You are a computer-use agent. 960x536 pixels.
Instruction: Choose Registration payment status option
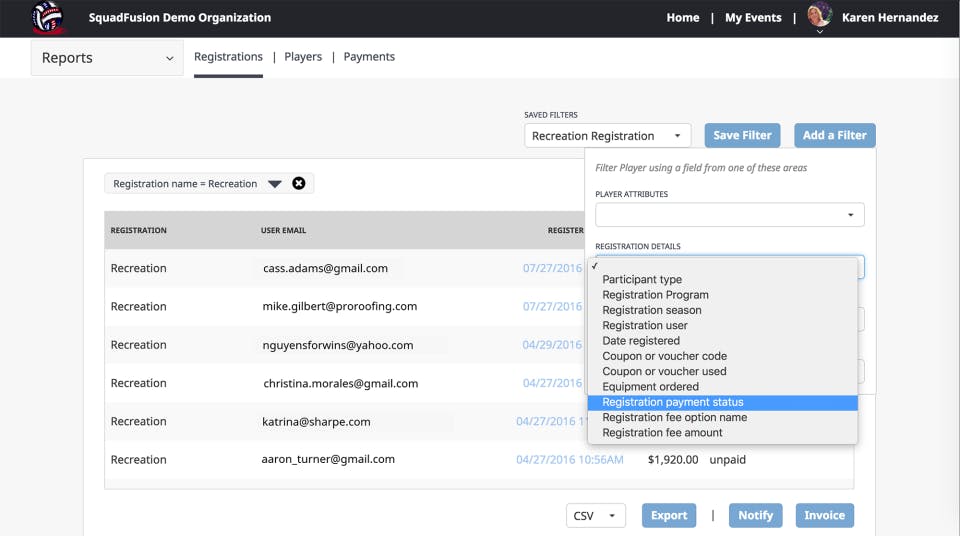(673, 402)
